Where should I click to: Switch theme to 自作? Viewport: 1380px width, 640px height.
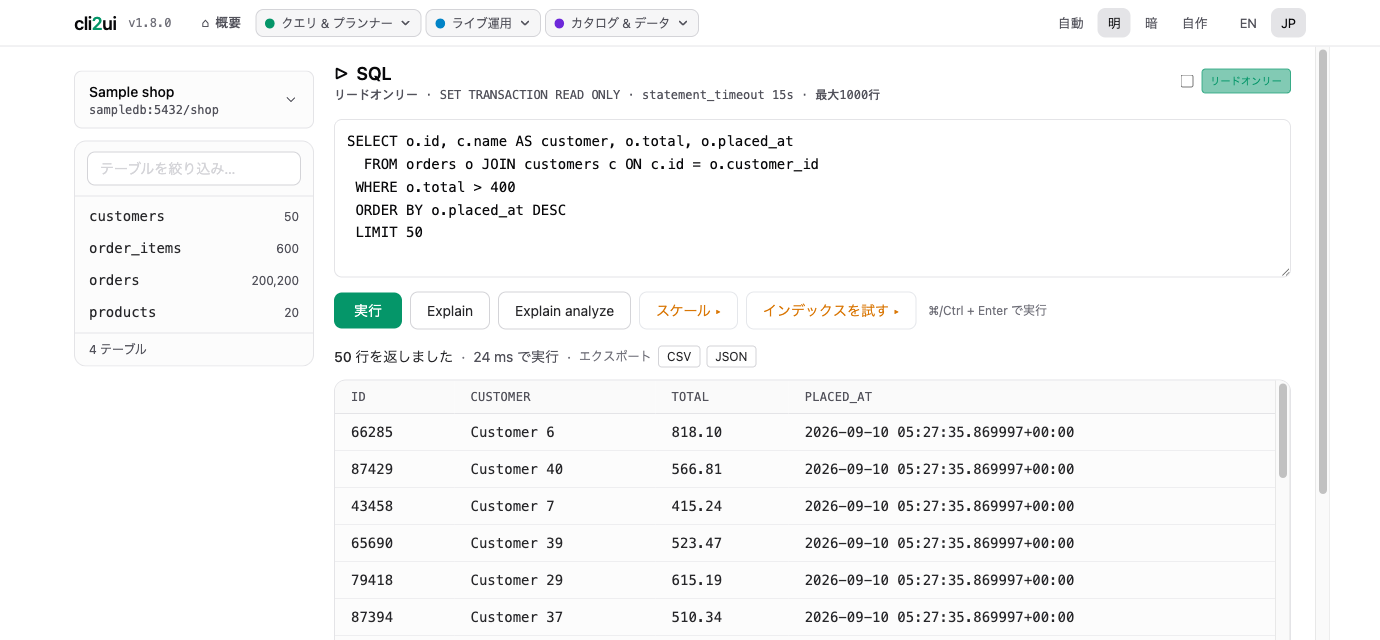coord(1195,23)
